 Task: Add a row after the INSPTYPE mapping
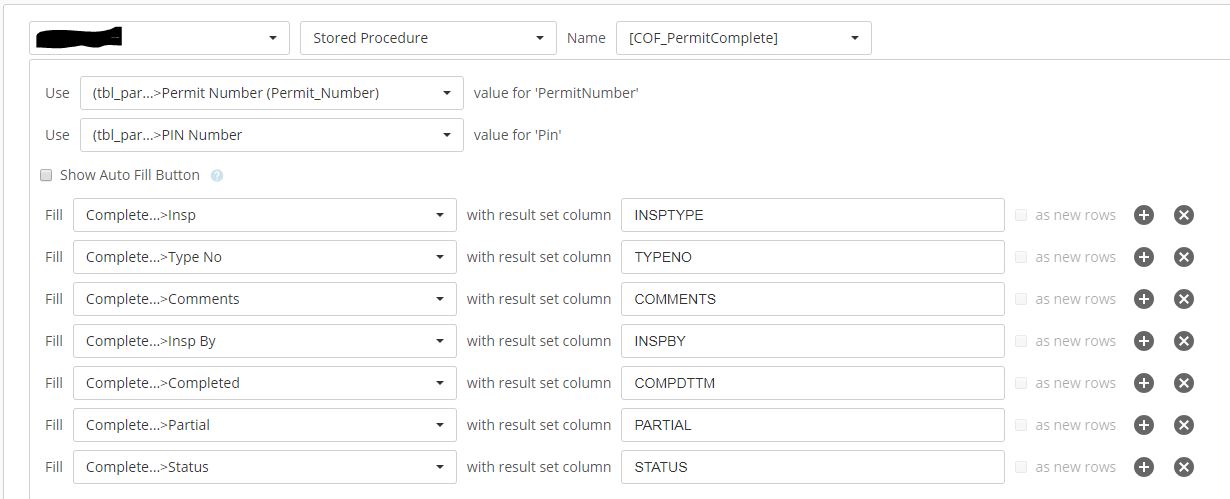[x=1144, y=215]
